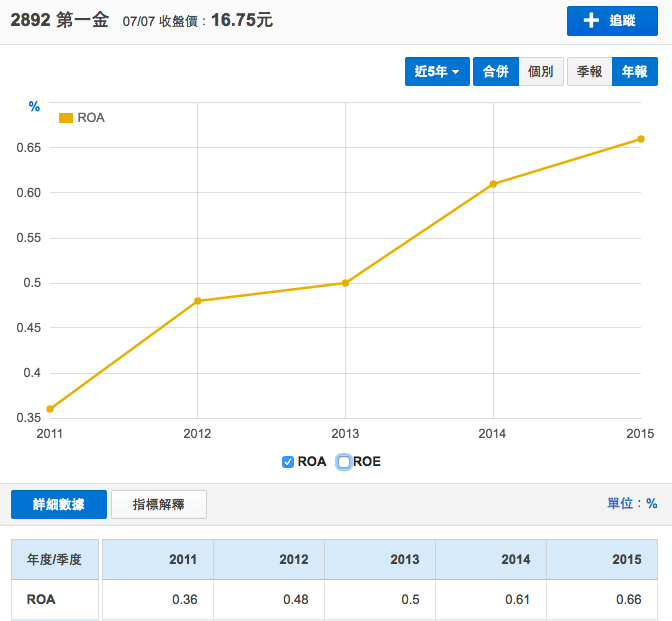
Task: Open the 近5年 period dropdown
Action: coord(437,72)
